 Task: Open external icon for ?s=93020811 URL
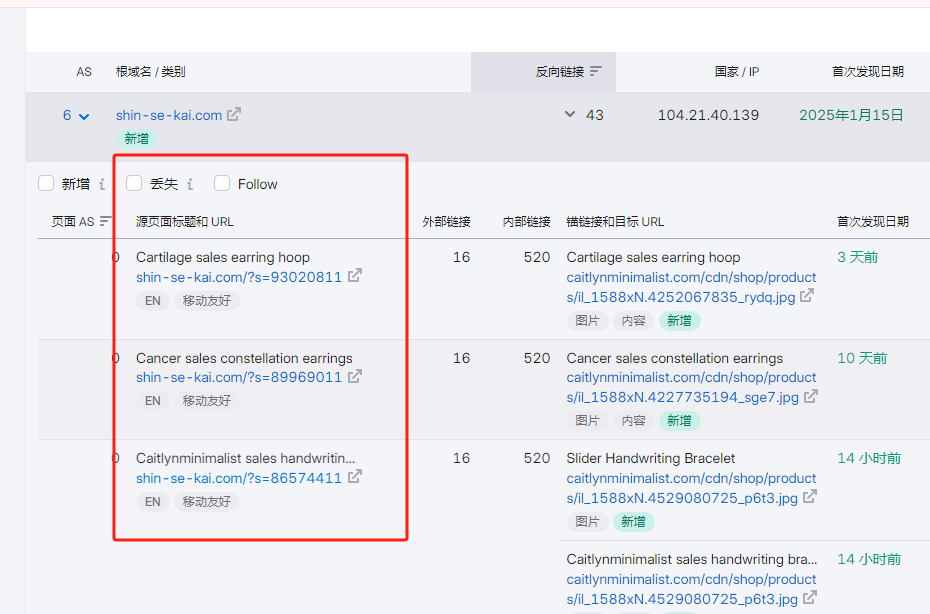355,276
